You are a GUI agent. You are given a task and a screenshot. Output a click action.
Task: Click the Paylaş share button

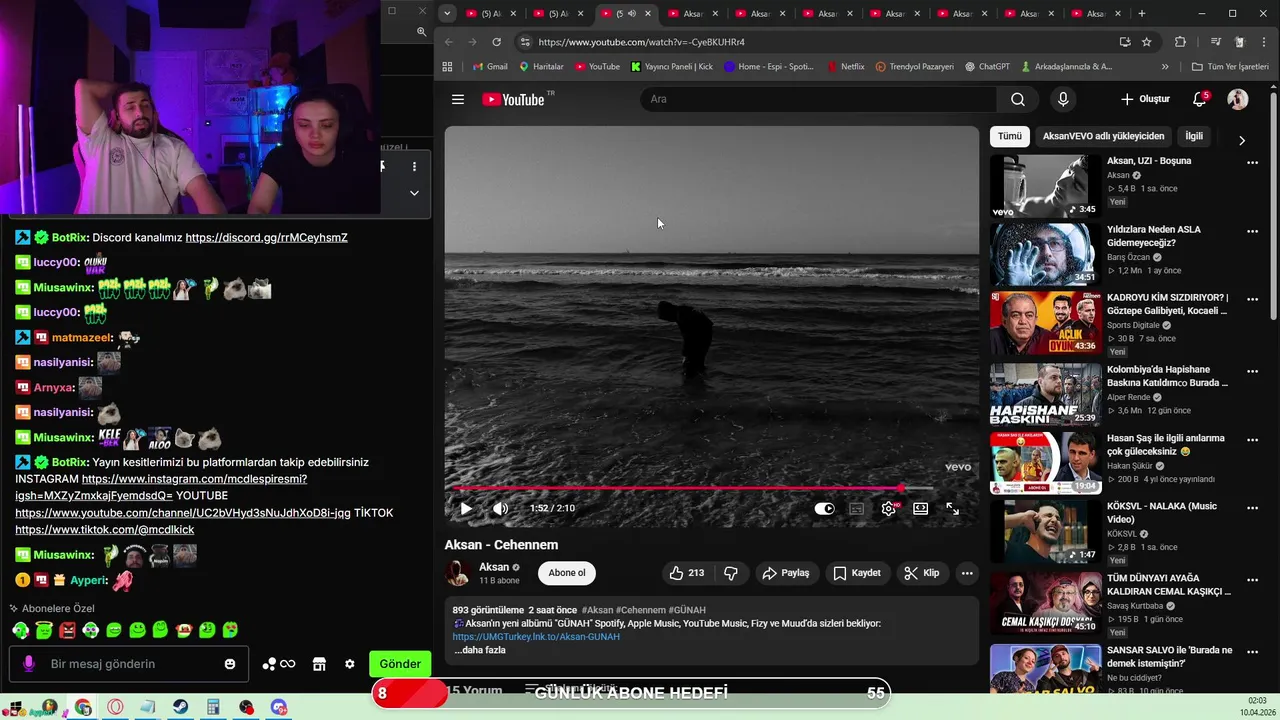(786, 573)
